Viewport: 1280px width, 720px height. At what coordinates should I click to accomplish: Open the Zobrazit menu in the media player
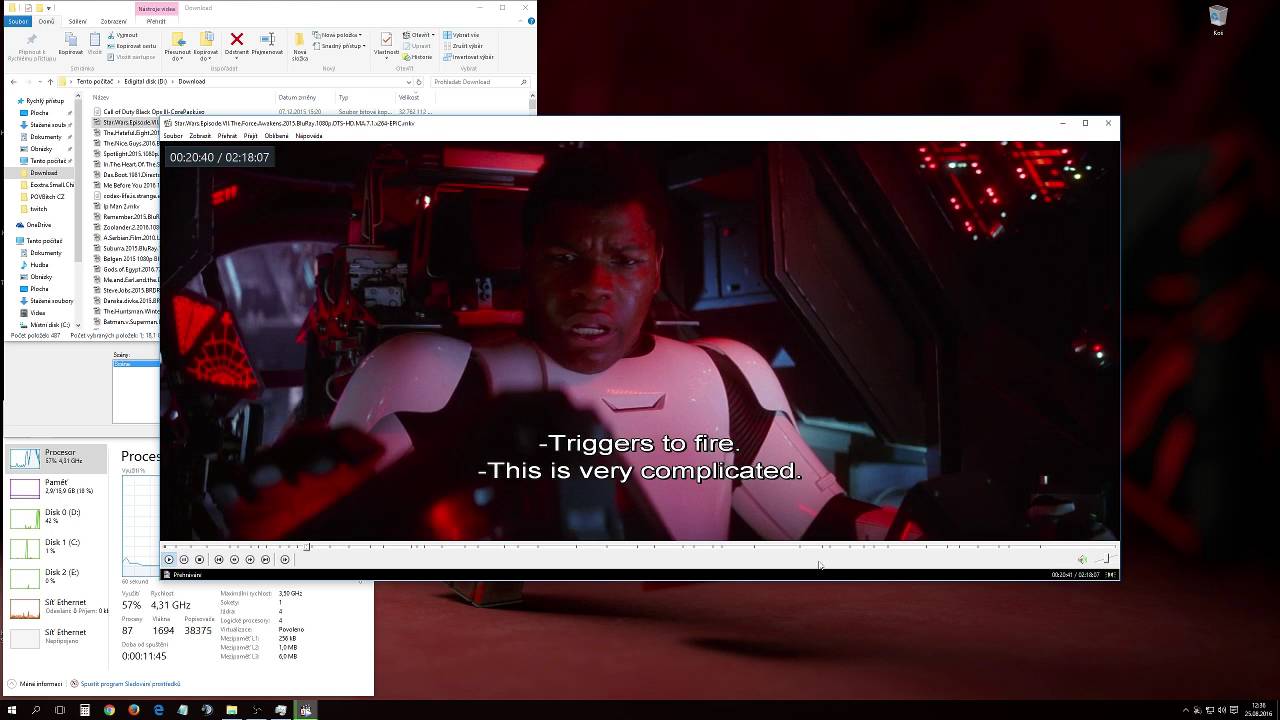click(200, 136)
